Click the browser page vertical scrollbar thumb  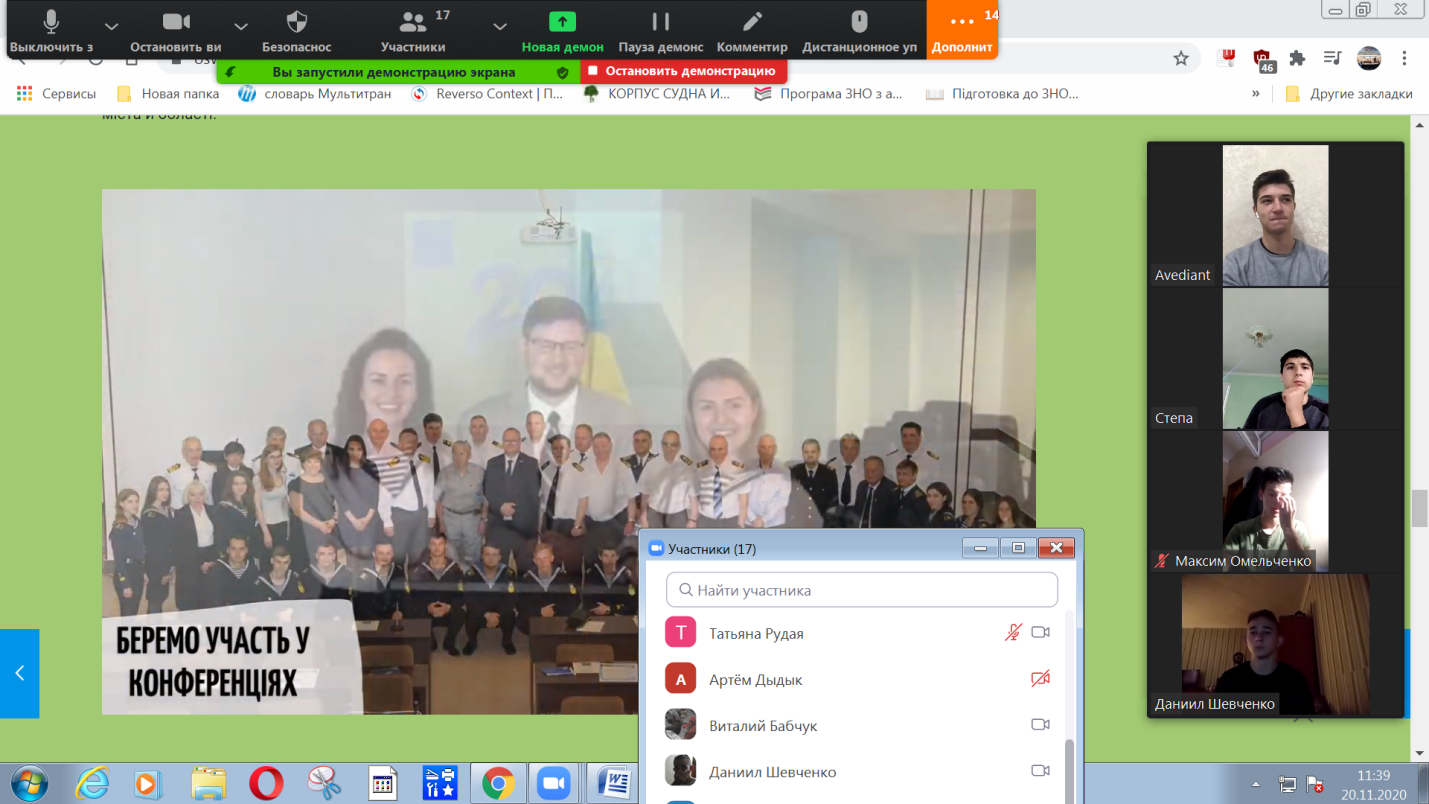coord(1420,508)
